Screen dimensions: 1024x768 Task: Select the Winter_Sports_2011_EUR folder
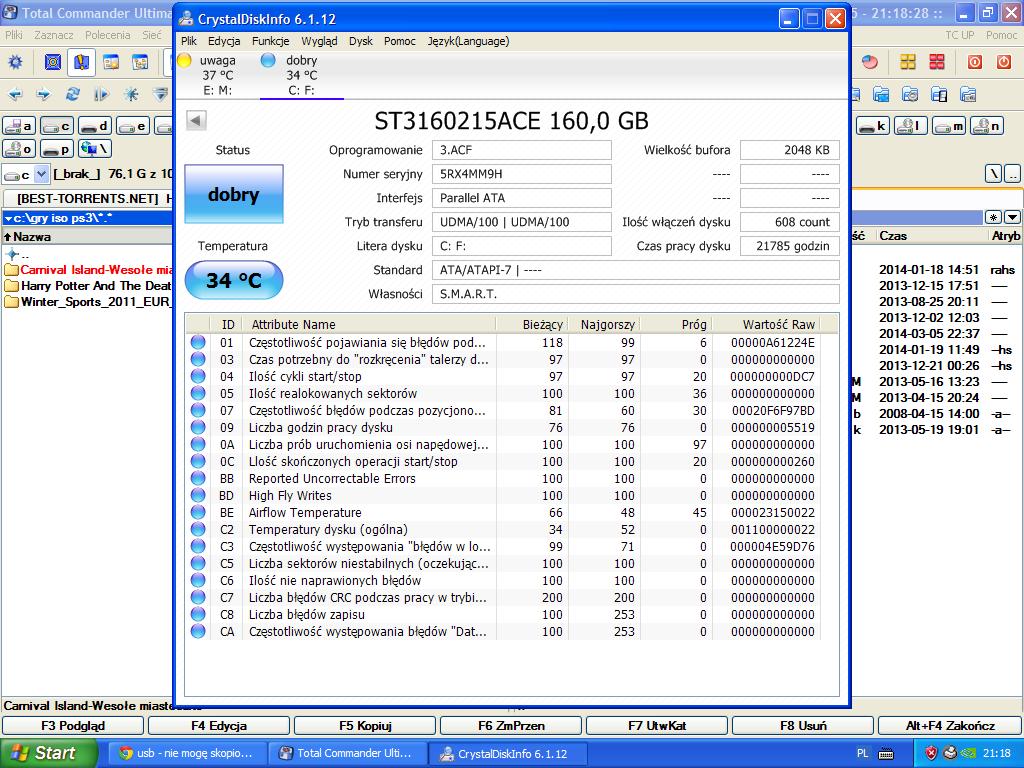(x=88, y=302)
